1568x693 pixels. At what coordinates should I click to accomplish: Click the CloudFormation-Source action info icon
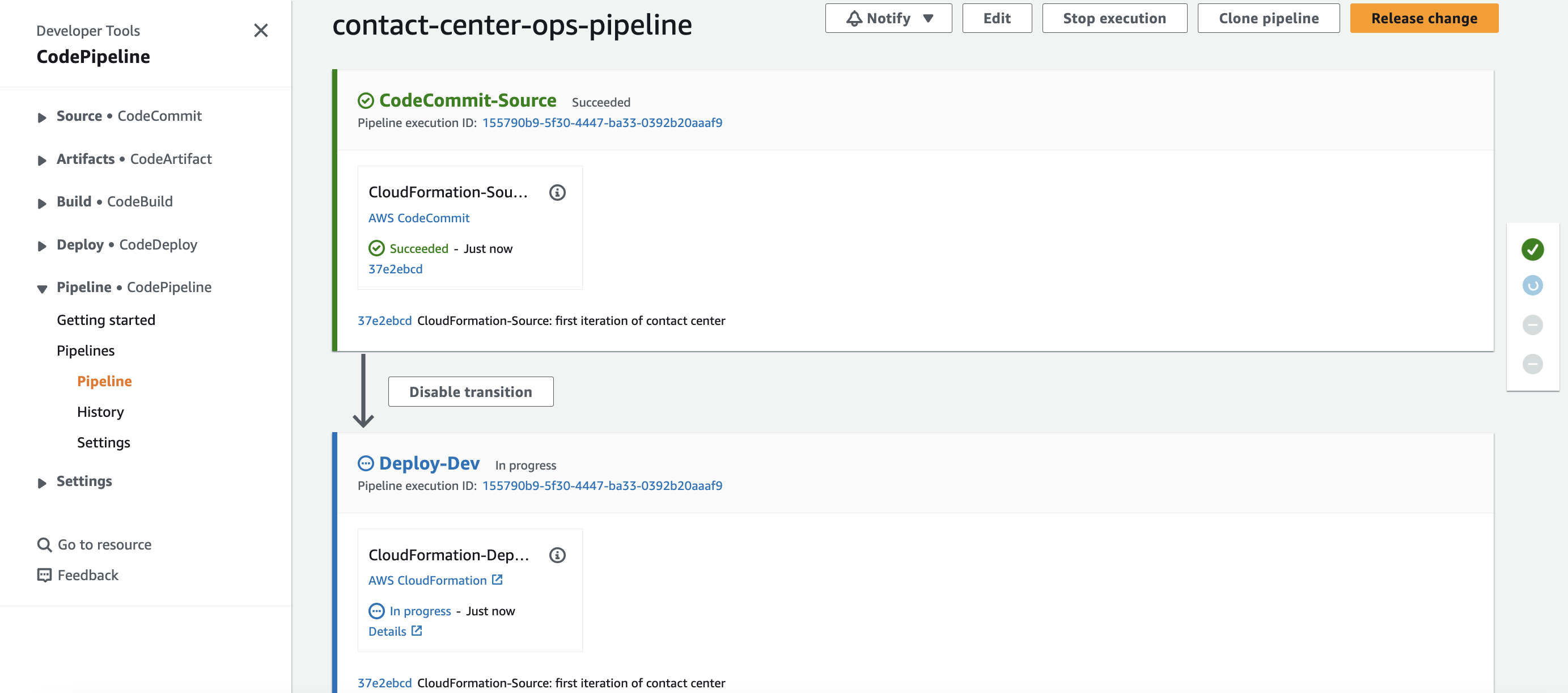click(557, 192)
